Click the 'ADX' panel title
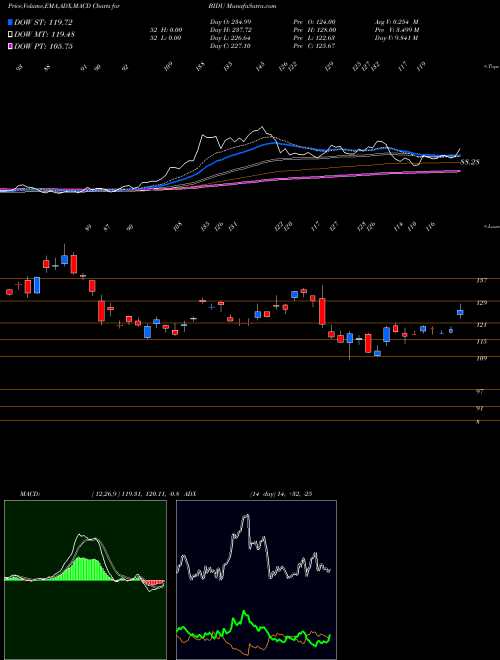Viewport: 500px width, 660px height. point(190,494)
